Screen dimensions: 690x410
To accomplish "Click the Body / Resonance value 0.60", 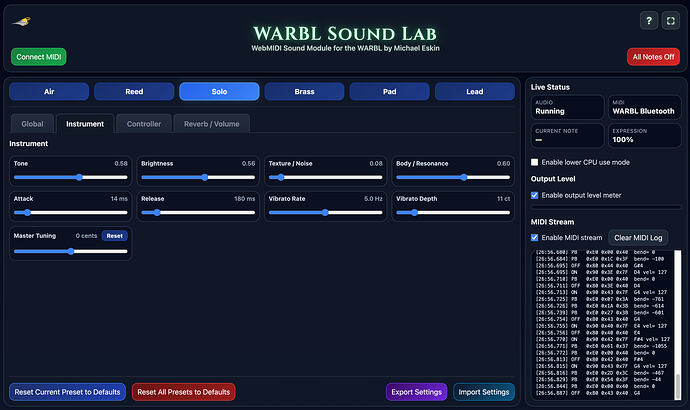I will click(x=503, y=163).
